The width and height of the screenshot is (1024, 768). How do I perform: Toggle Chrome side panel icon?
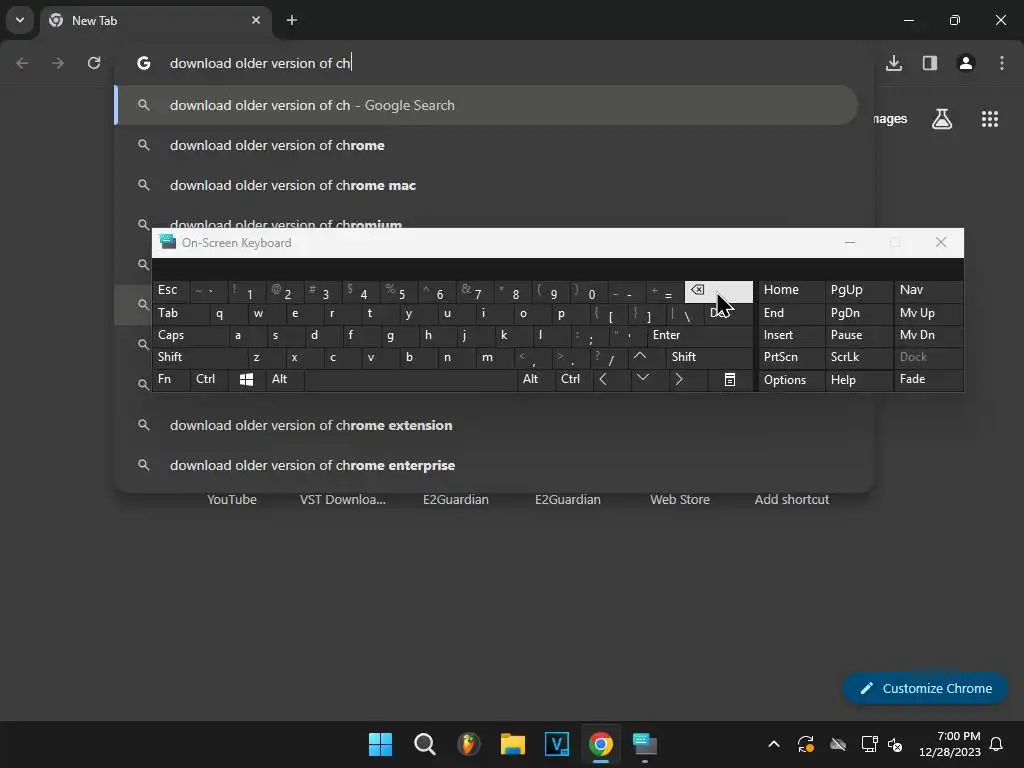tap(930, 63)
